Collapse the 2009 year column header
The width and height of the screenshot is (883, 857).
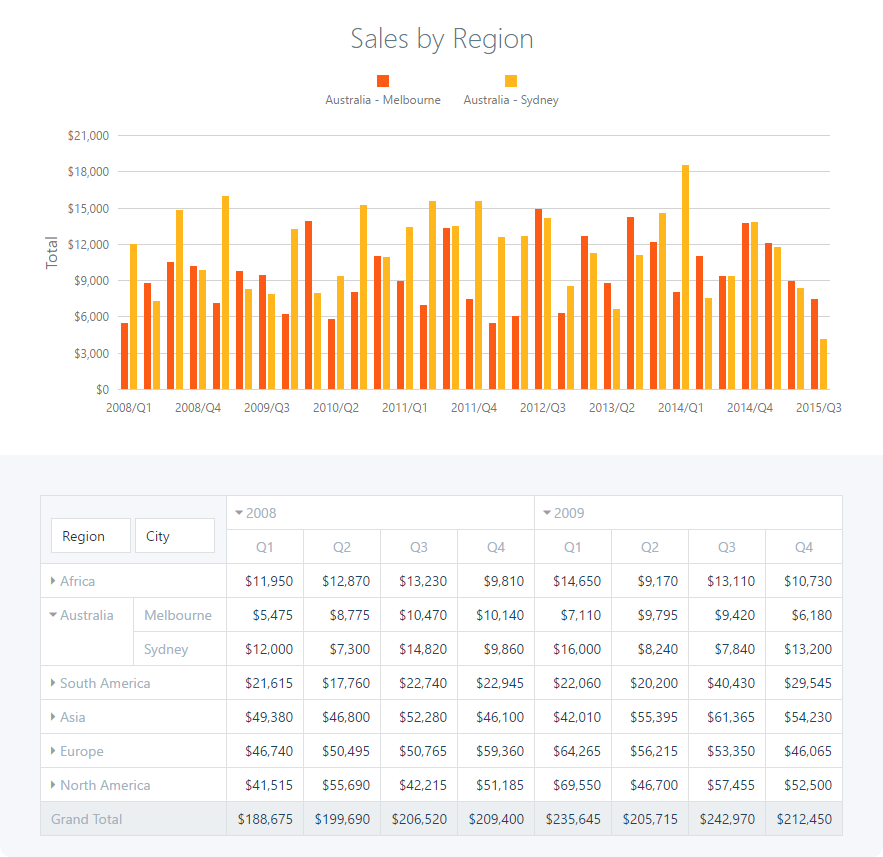click(547, 513)
